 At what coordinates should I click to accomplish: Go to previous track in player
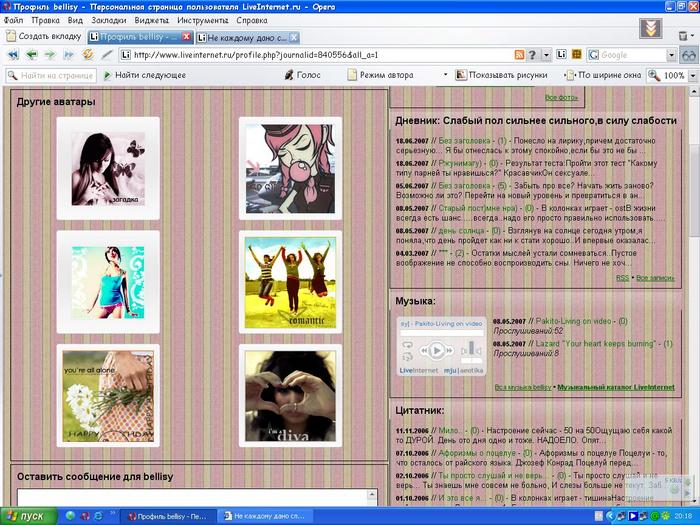pos(424,350)
